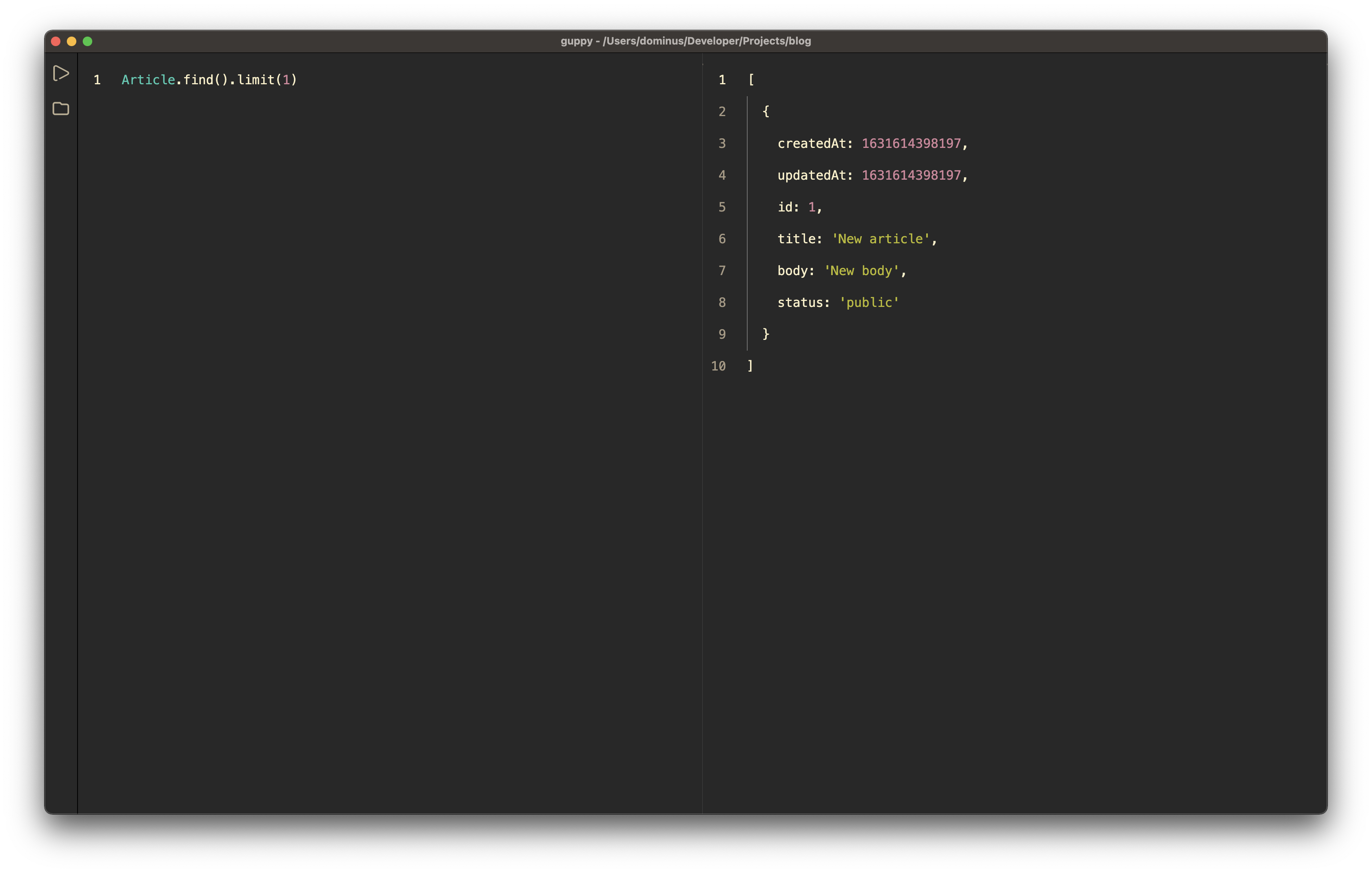Viewport: 1372px width, 873px height.
Task: Click the 'title:' key in the output
Action: click(800, 239)
